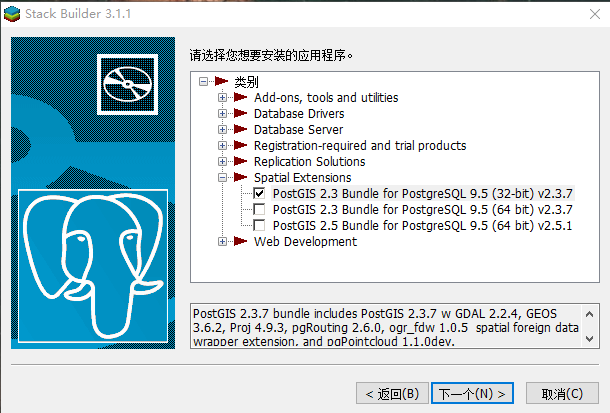Select the Database Server label
This screenshot has width=610, height=413.
(299, 129)
